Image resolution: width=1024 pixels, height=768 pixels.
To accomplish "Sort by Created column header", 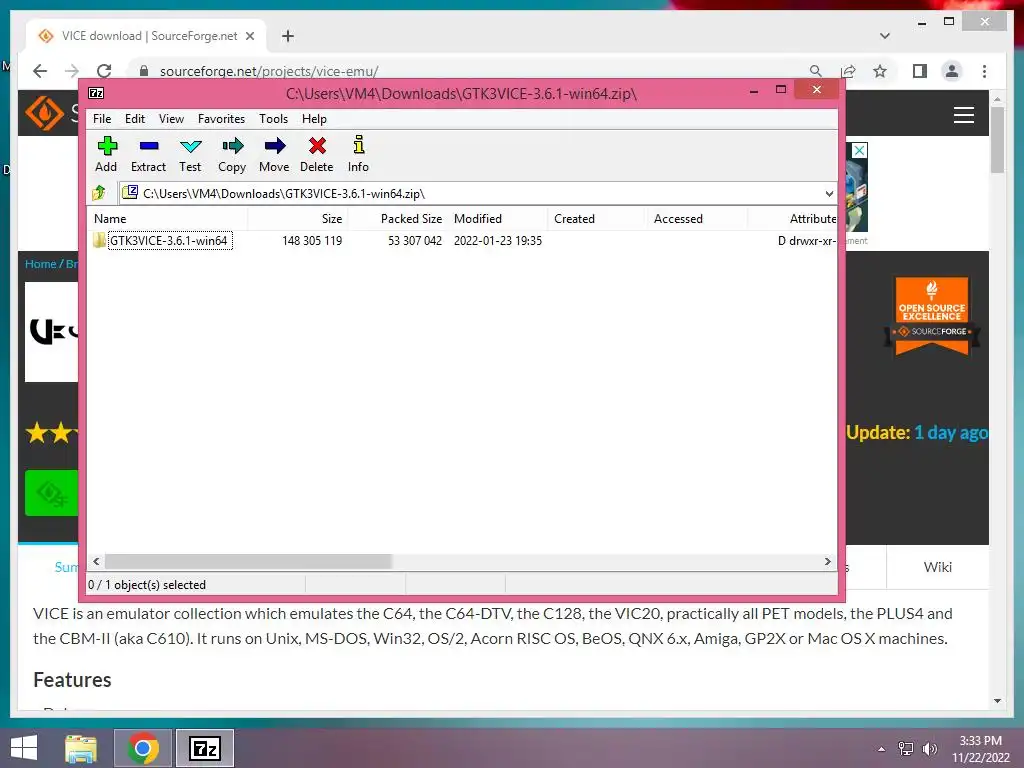I will point(597,219).
